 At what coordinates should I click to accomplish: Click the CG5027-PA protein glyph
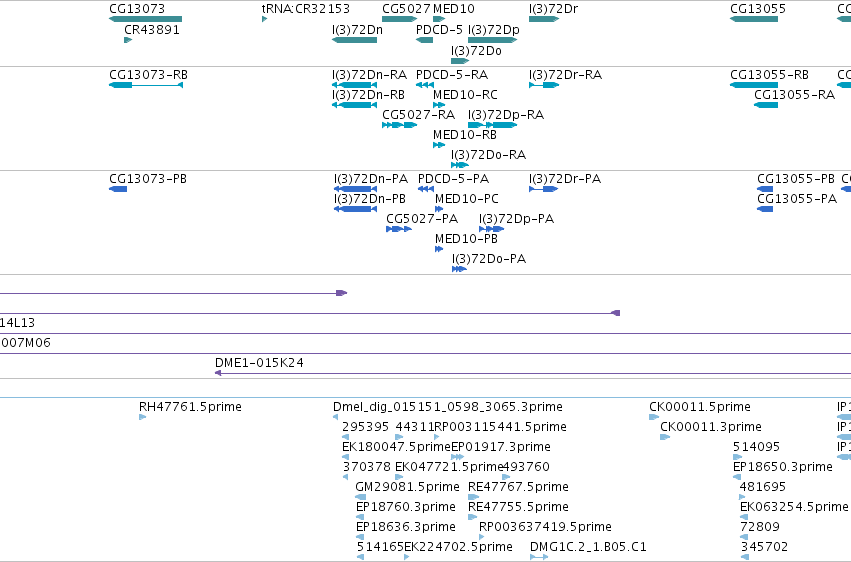point(399,229)
